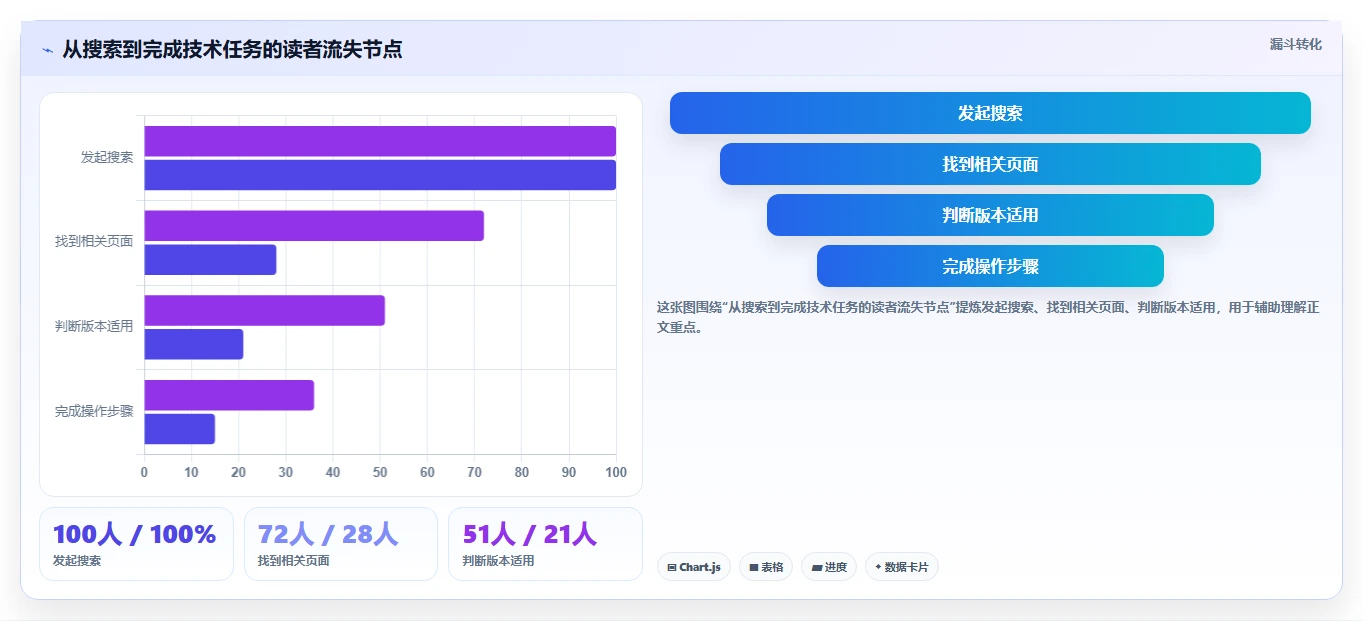Screen dimensions: 1363x621
Task: Click the Chart.js tag
Action: tap(694, 567)
